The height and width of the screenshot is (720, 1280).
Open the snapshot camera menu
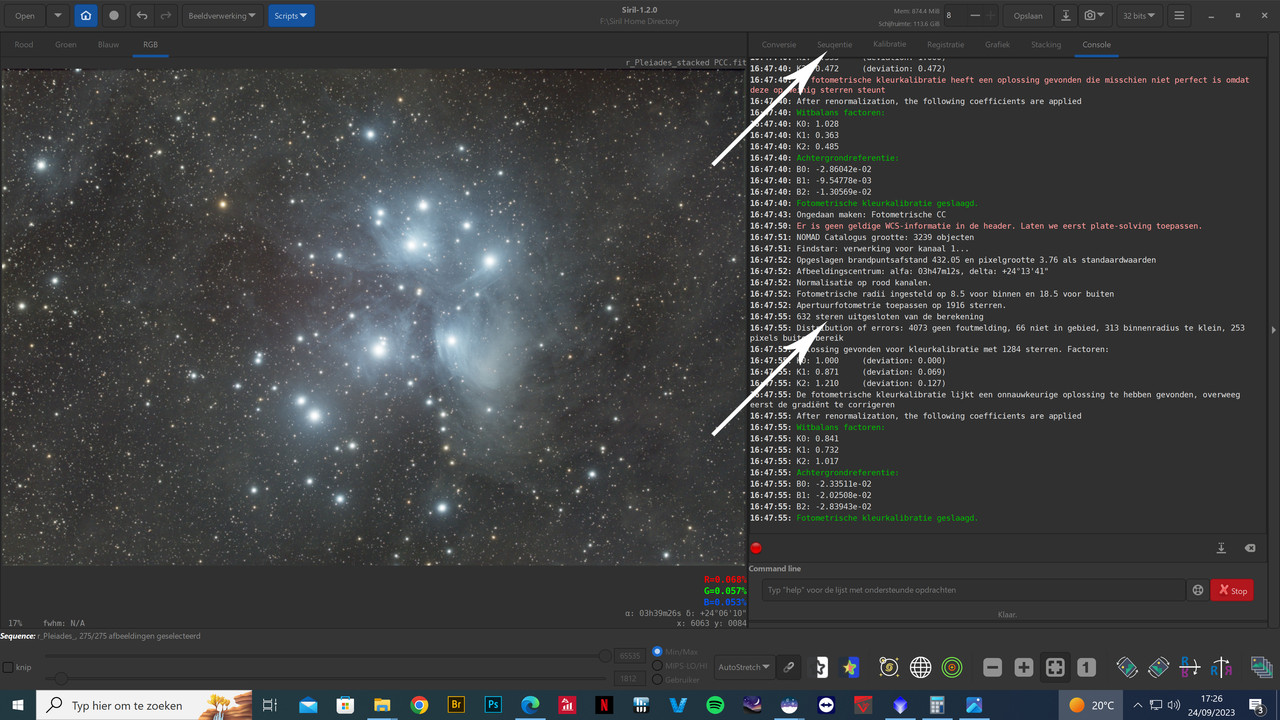[1097, 16]
